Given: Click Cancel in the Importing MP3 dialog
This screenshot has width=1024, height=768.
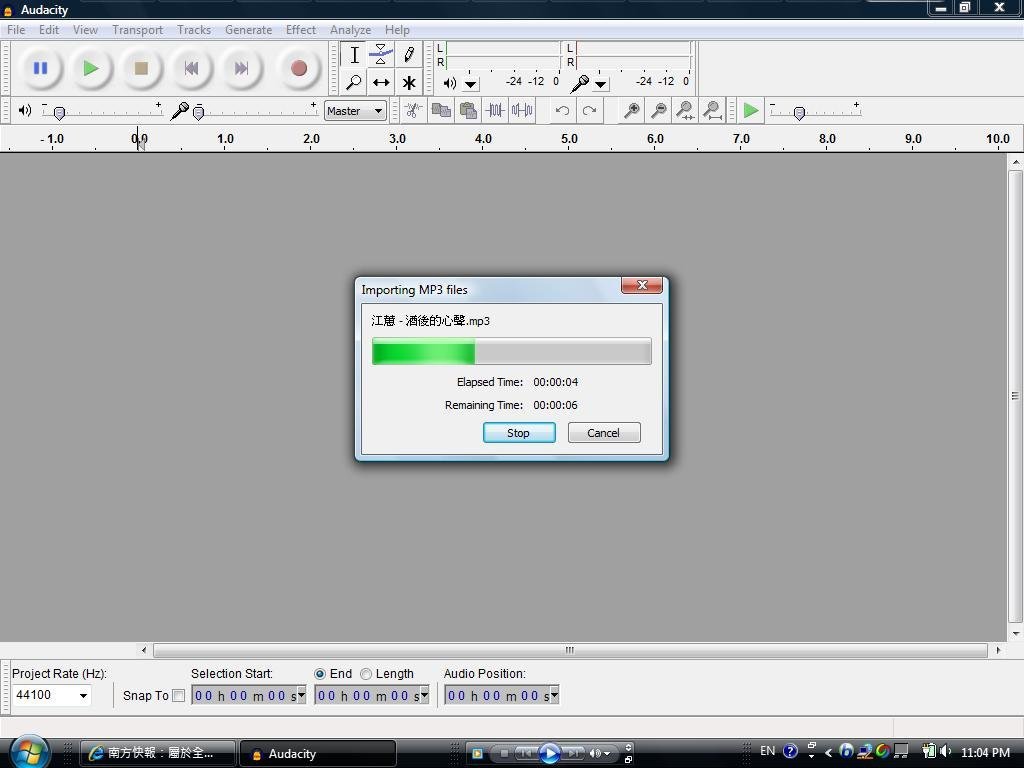Looking at the screenshot, I should 604,433.
